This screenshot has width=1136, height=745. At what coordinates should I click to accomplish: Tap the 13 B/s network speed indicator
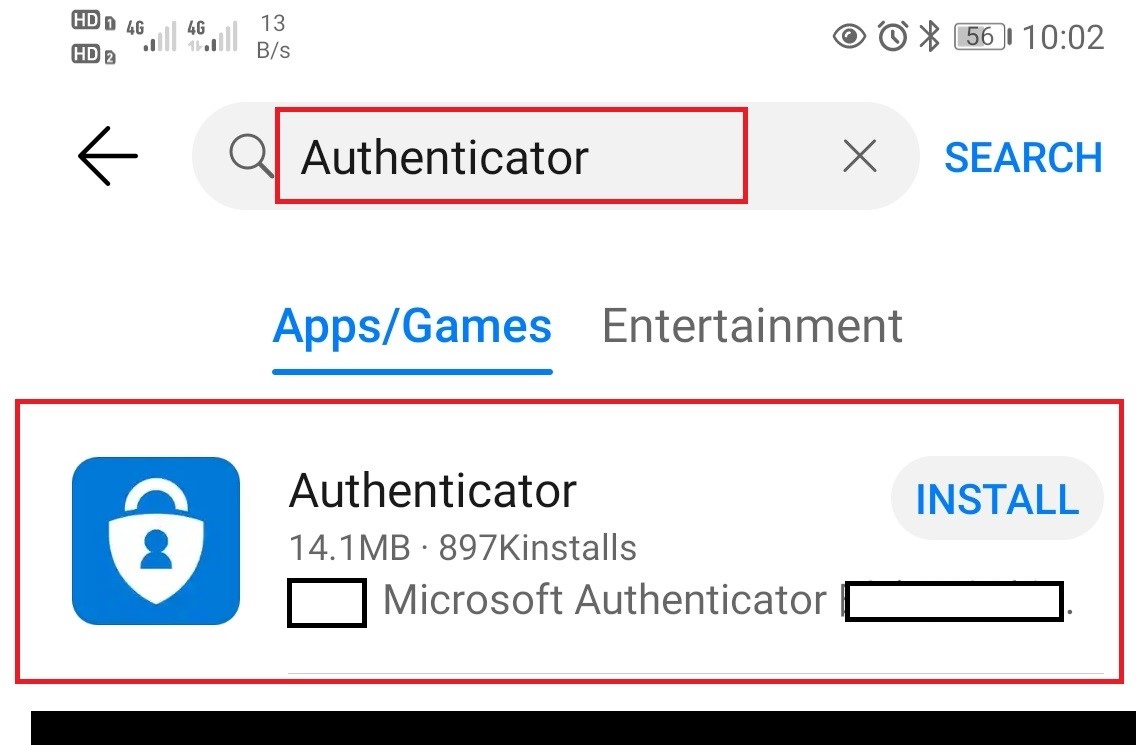point(273,37)
